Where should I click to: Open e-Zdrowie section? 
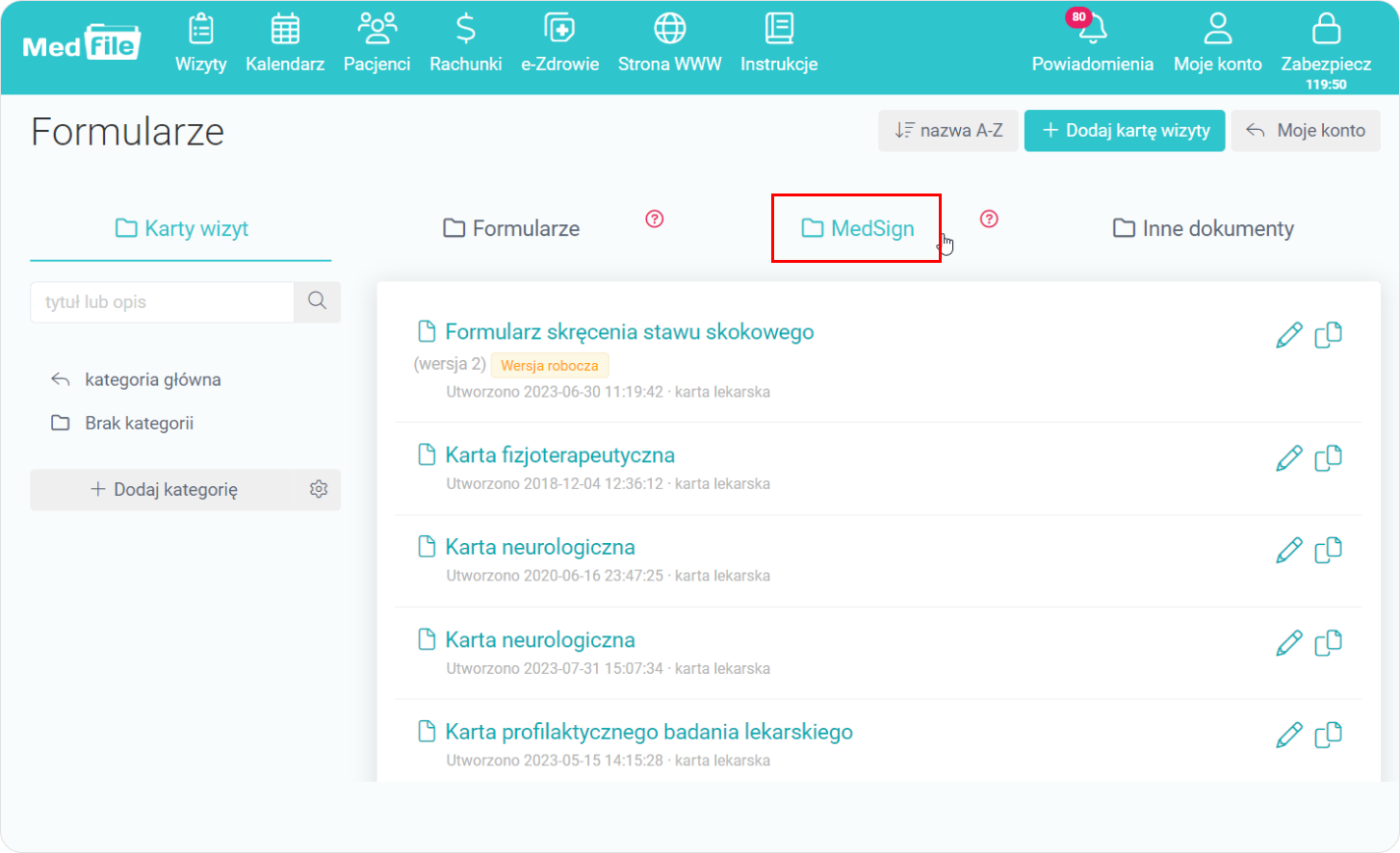559,44
